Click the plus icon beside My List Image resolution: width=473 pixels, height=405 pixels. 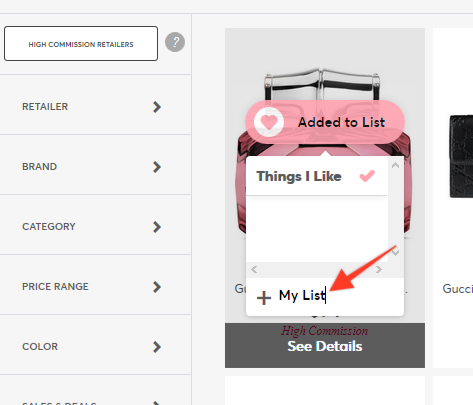264,297
